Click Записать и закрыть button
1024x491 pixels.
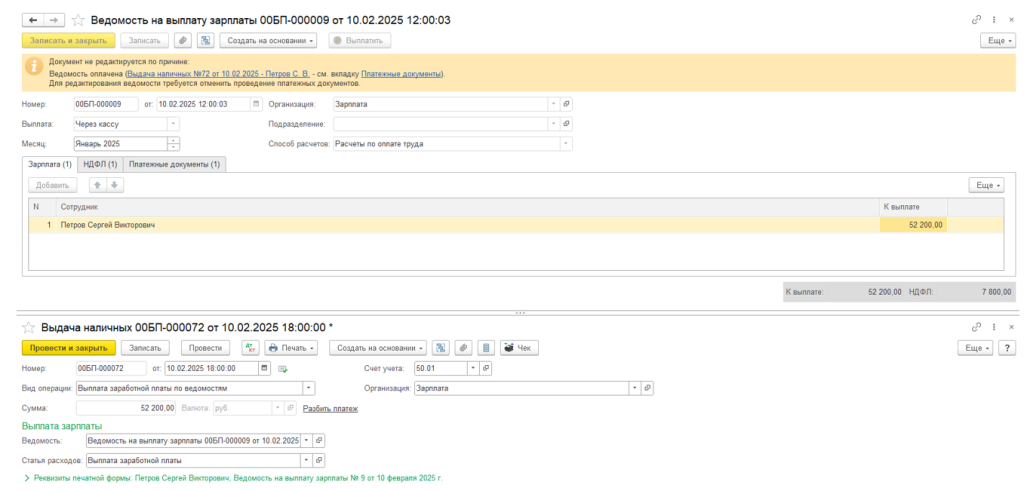69,40
